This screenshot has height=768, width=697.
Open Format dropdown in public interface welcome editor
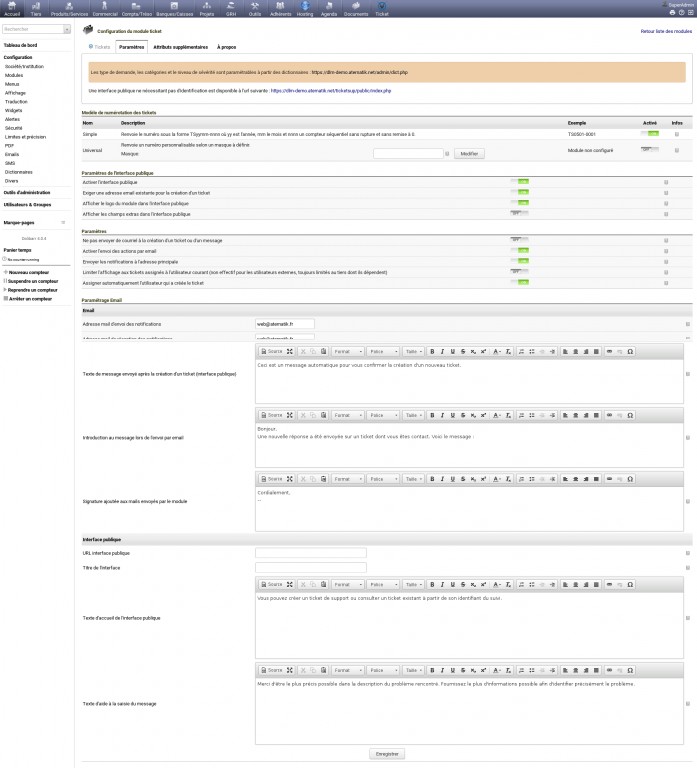click(x=348, y=584)
